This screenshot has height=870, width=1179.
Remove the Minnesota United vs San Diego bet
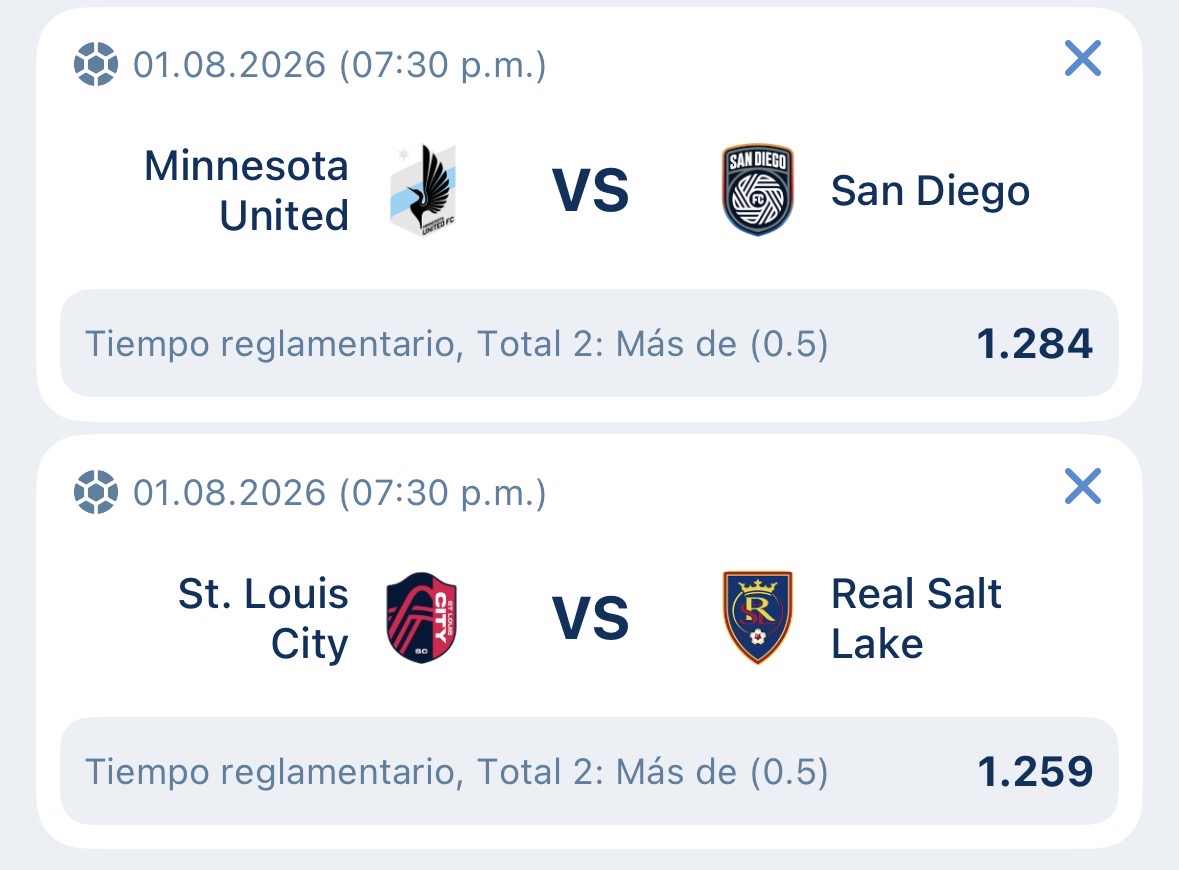pyautogui.click(x=1083, y=59)
